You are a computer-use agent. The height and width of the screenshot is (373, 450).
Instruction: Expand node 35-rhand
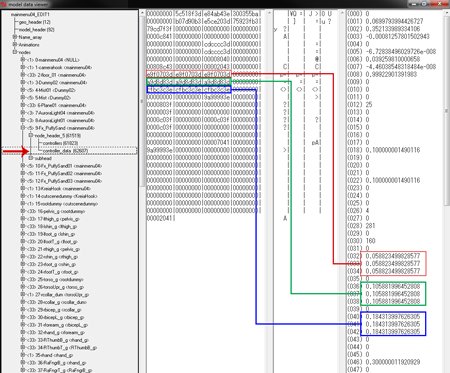pos(23,355)
